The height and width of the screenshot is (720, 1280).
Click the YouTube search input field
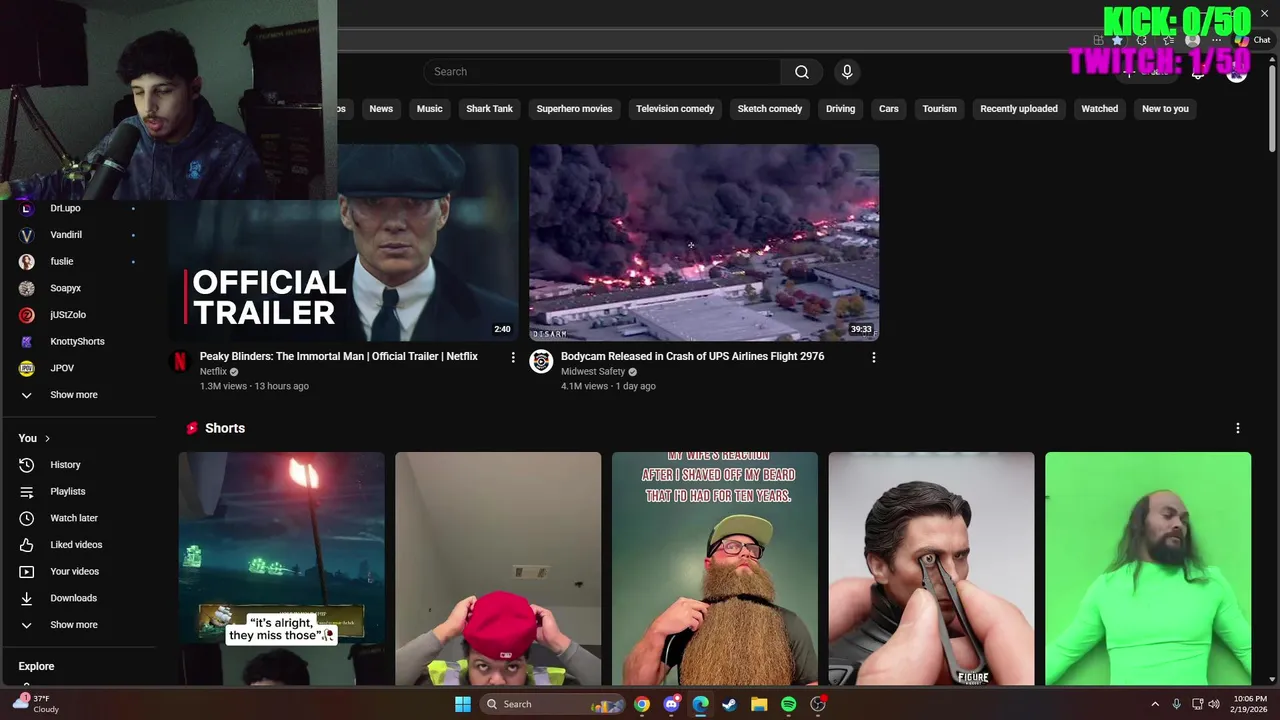point(602,72)
